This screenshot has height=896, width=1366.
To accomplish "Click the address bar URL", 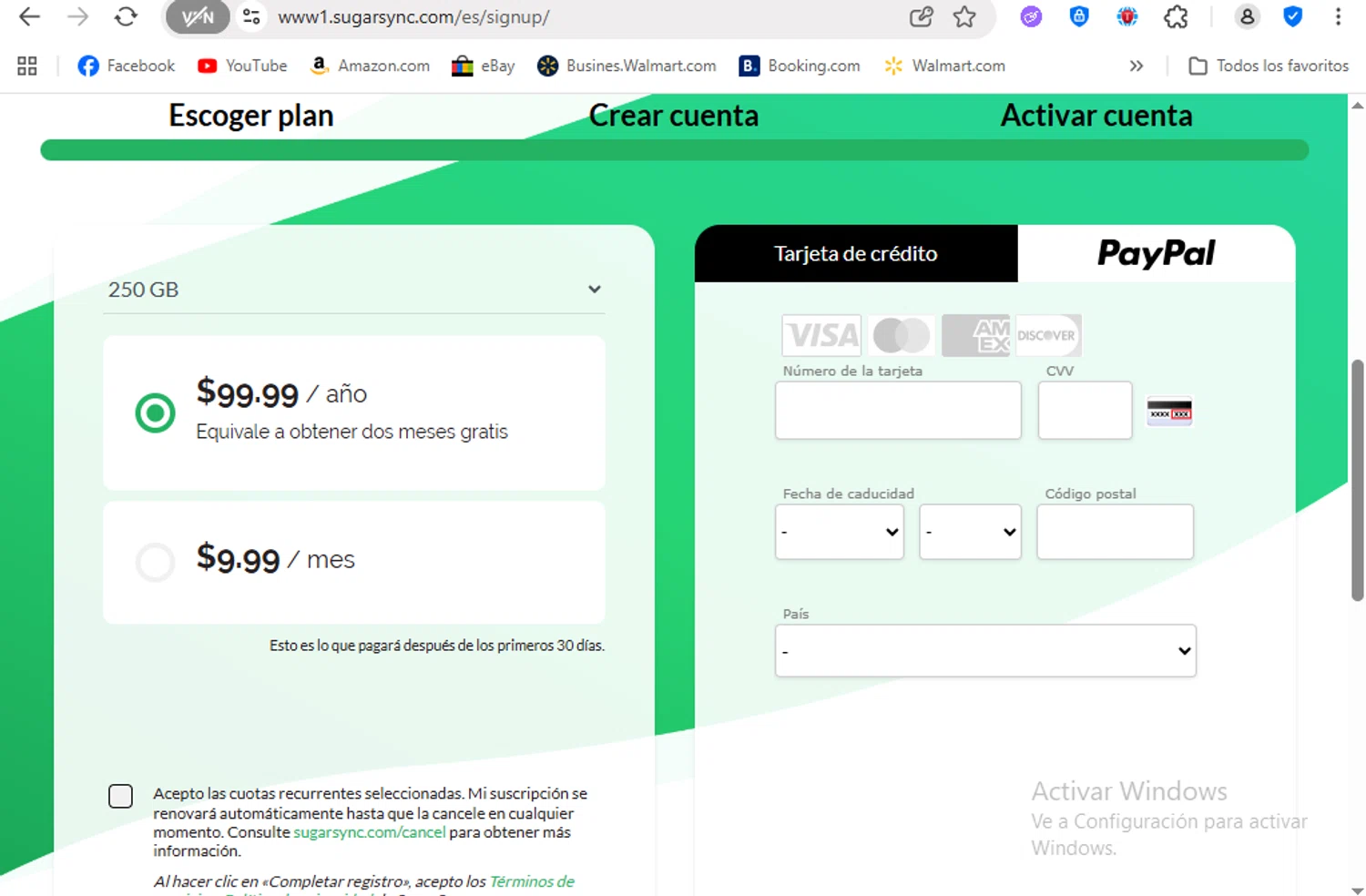I will pyautogui.click(x=413, y=16).
